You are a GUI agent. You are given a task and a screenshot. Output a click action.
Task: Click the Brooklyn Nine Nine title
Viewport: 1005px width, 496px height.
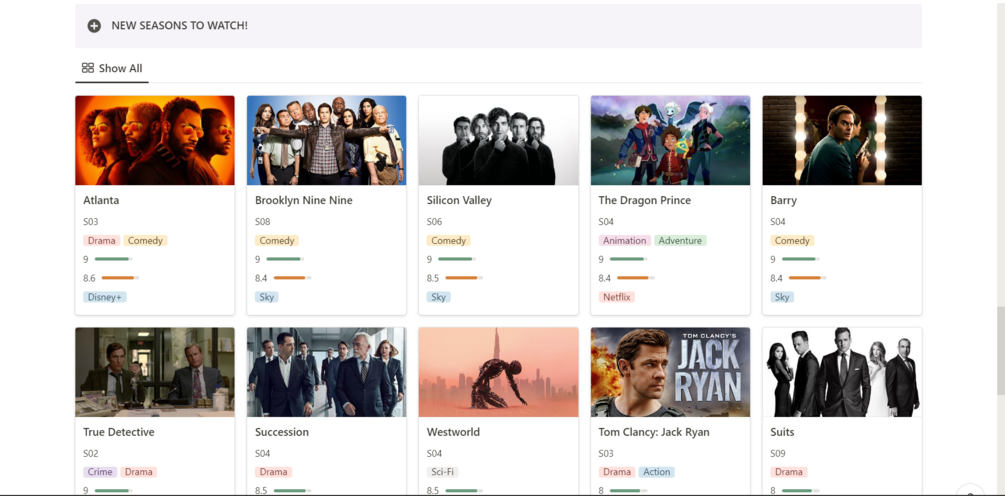click(x=304, y=201)
